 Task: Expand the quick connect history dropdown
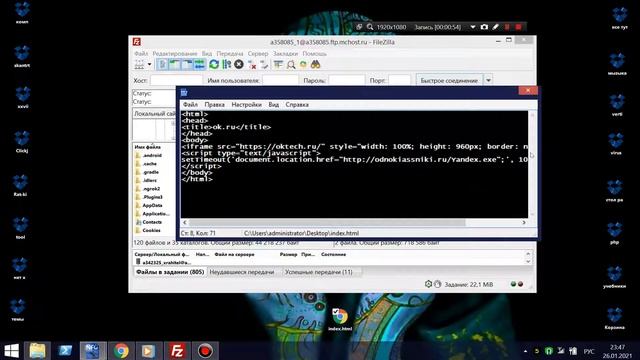coord(488,80)
